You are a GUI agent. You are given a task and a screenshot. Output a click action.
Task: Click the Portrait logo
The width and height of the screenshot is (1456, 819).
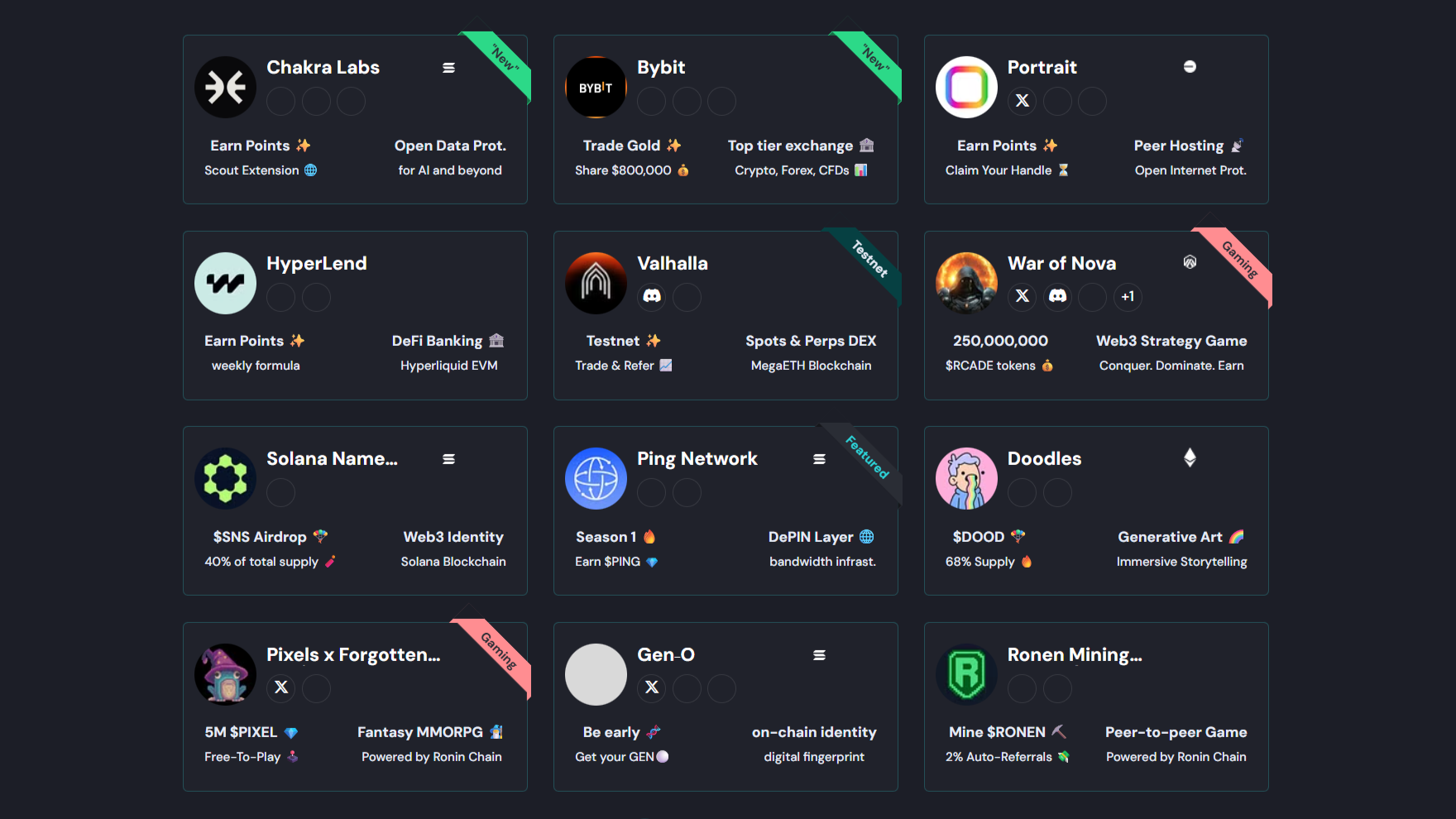click(966, 87)
